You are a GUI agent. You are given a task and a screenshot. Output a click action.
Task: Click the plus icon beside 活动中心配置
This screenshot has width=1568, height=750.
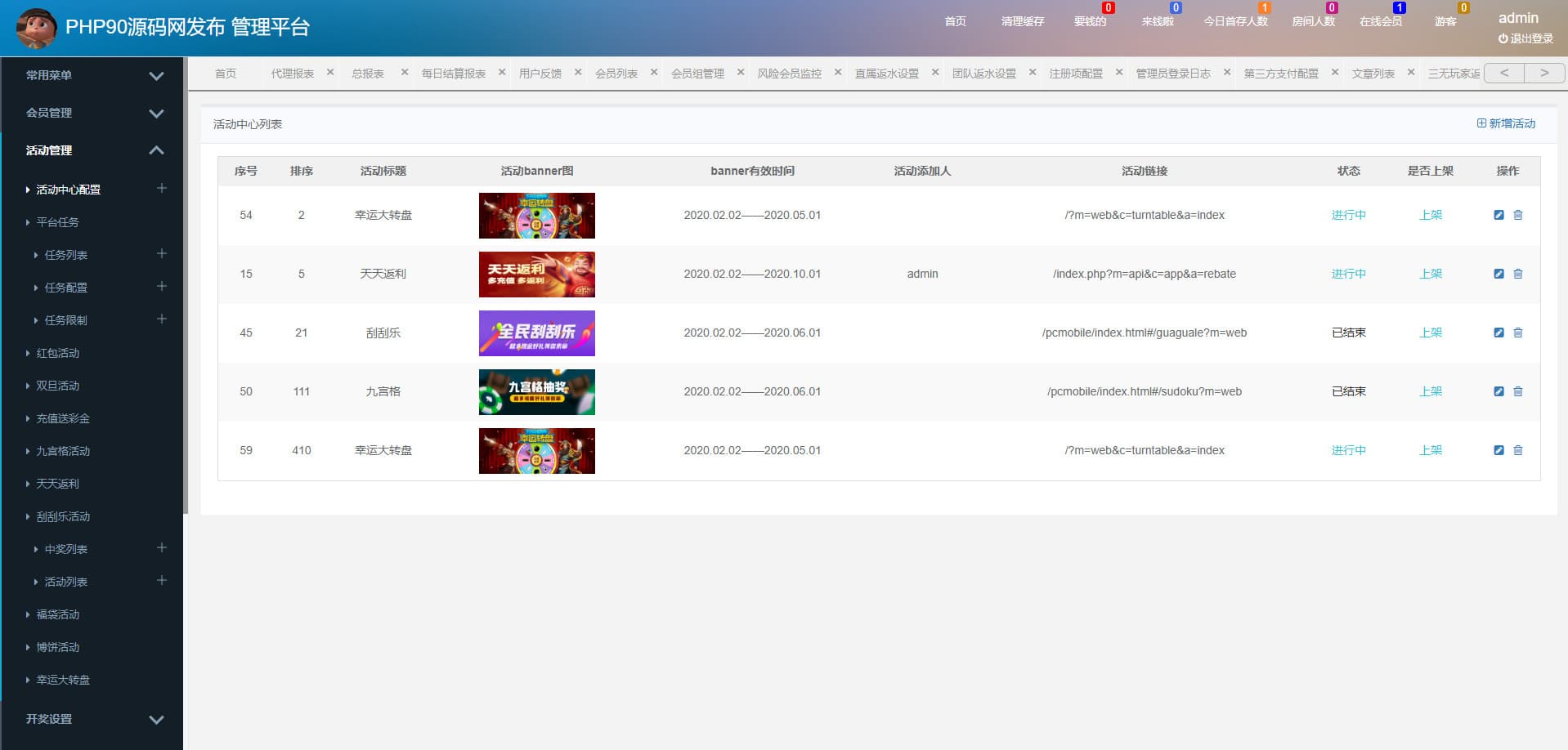(x=162, y=189)
